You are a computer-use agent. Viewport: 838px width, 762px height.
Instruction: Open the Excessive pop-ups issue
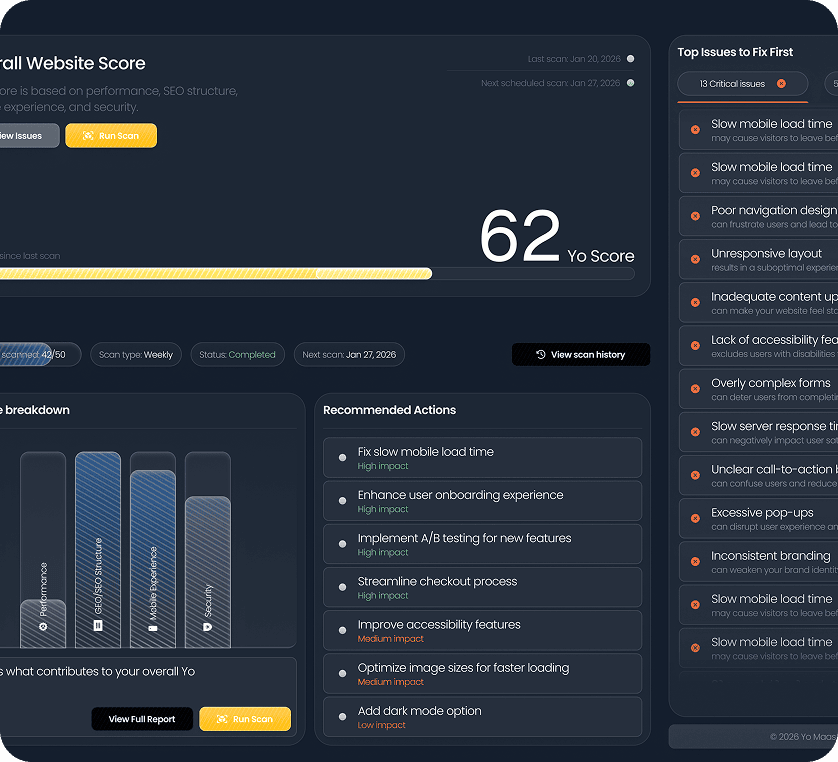pyautogui.click(x=758, y=518)
